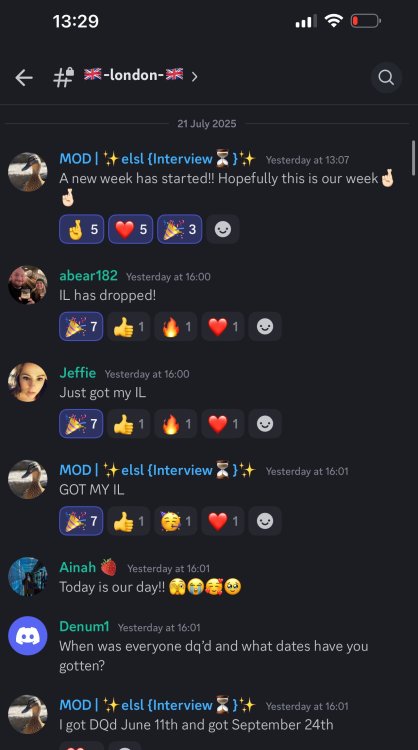Image resolution: width=418 pixels, height=750 pixels.
Task: Toggle thumbs up reaction on Jeffie's message
Action: coord(129,424)
